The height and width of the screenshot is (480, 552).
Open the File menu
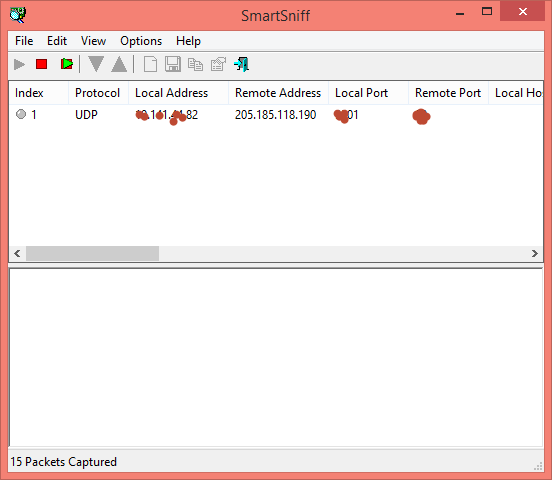pyautogui.click(x=24, y=41)
